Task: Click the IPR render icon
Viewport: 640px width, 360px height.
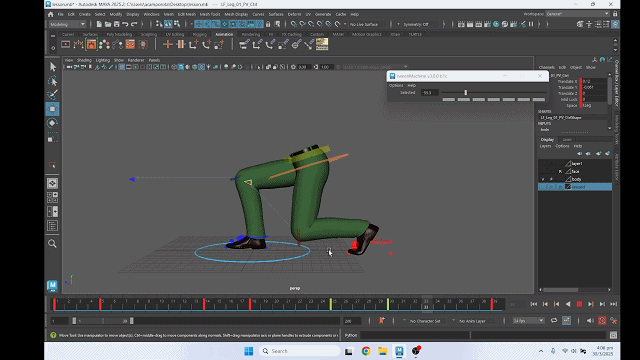Action: click(x=478, y=24)
